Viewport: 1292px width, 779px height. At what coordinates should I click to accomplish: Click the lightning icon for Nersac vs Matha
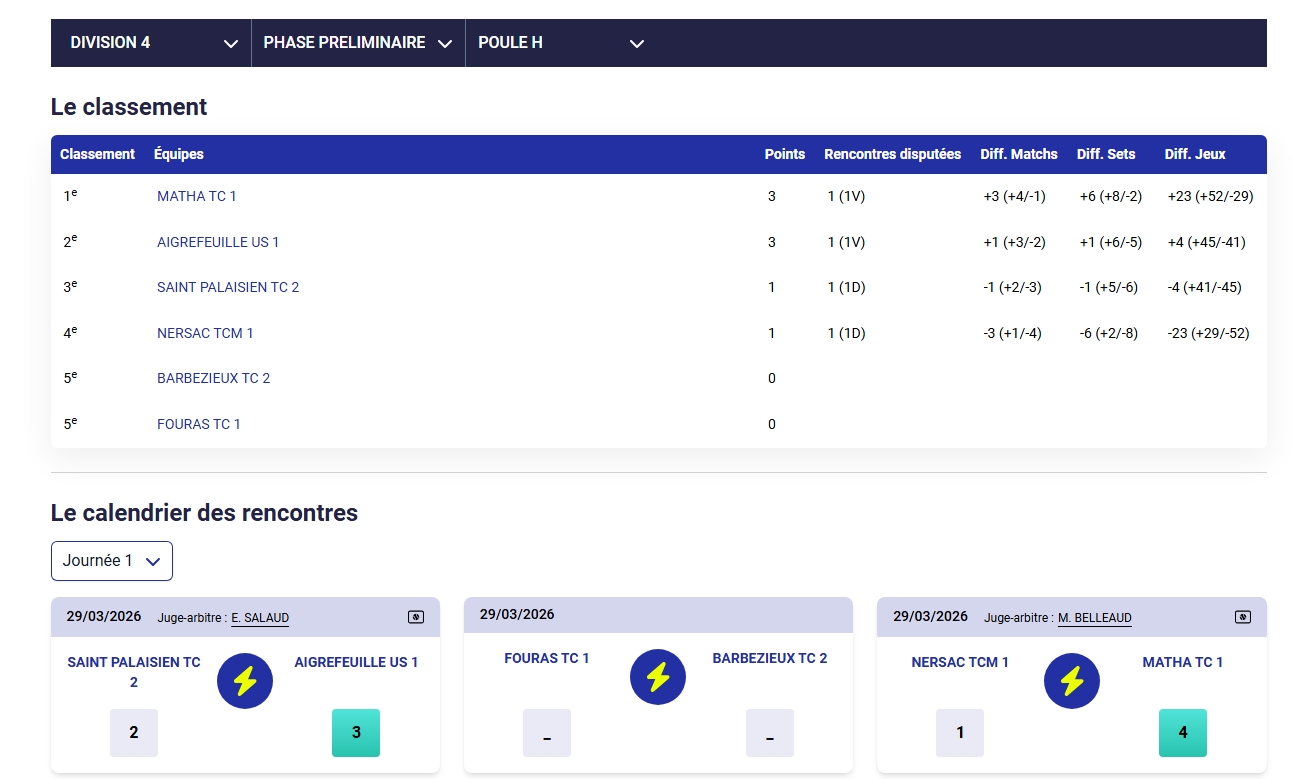click(x=1071, y=681)
